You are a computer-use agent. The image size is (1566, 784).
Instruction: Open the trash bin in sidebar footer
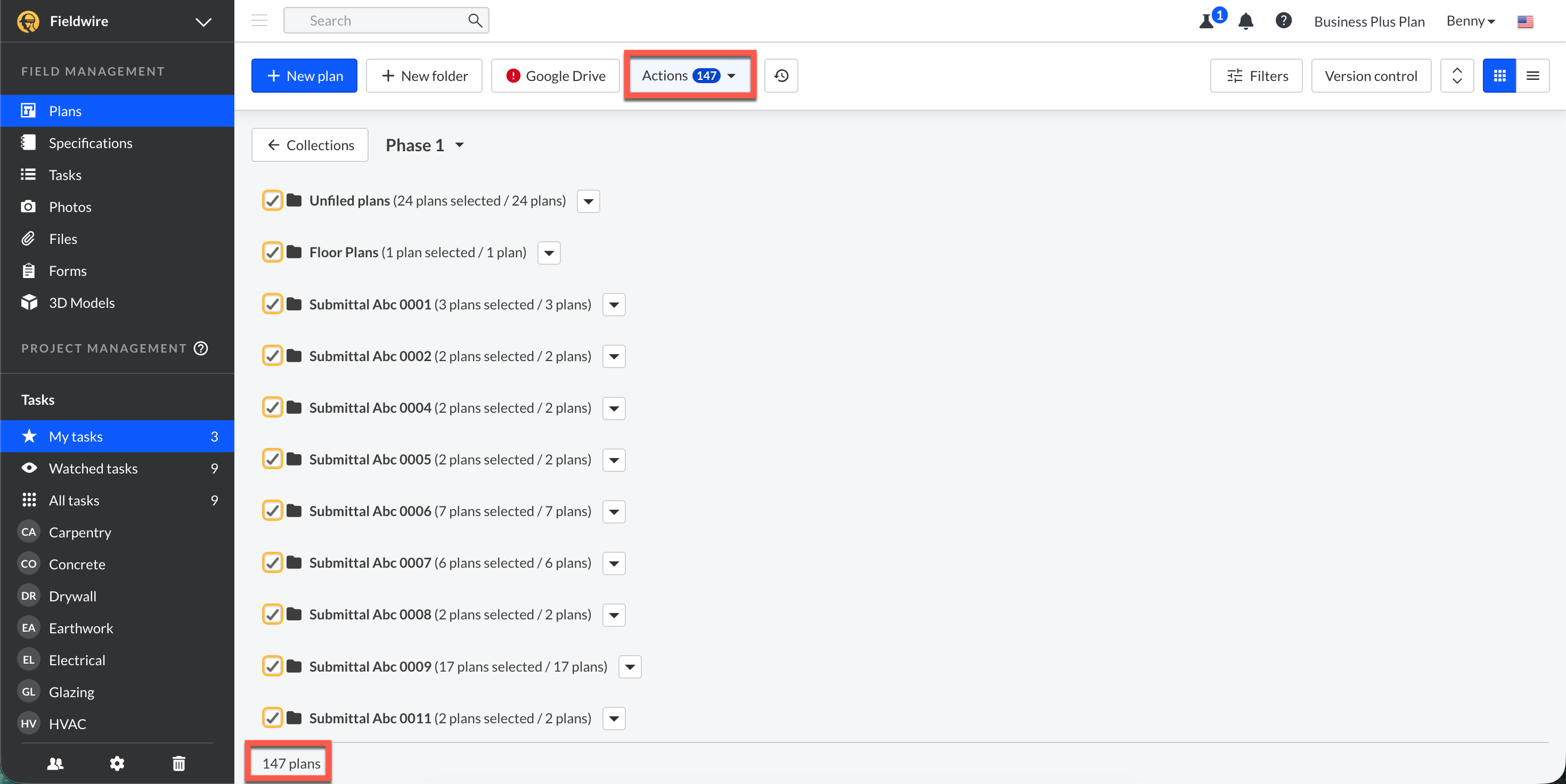[x=179, y=763]
